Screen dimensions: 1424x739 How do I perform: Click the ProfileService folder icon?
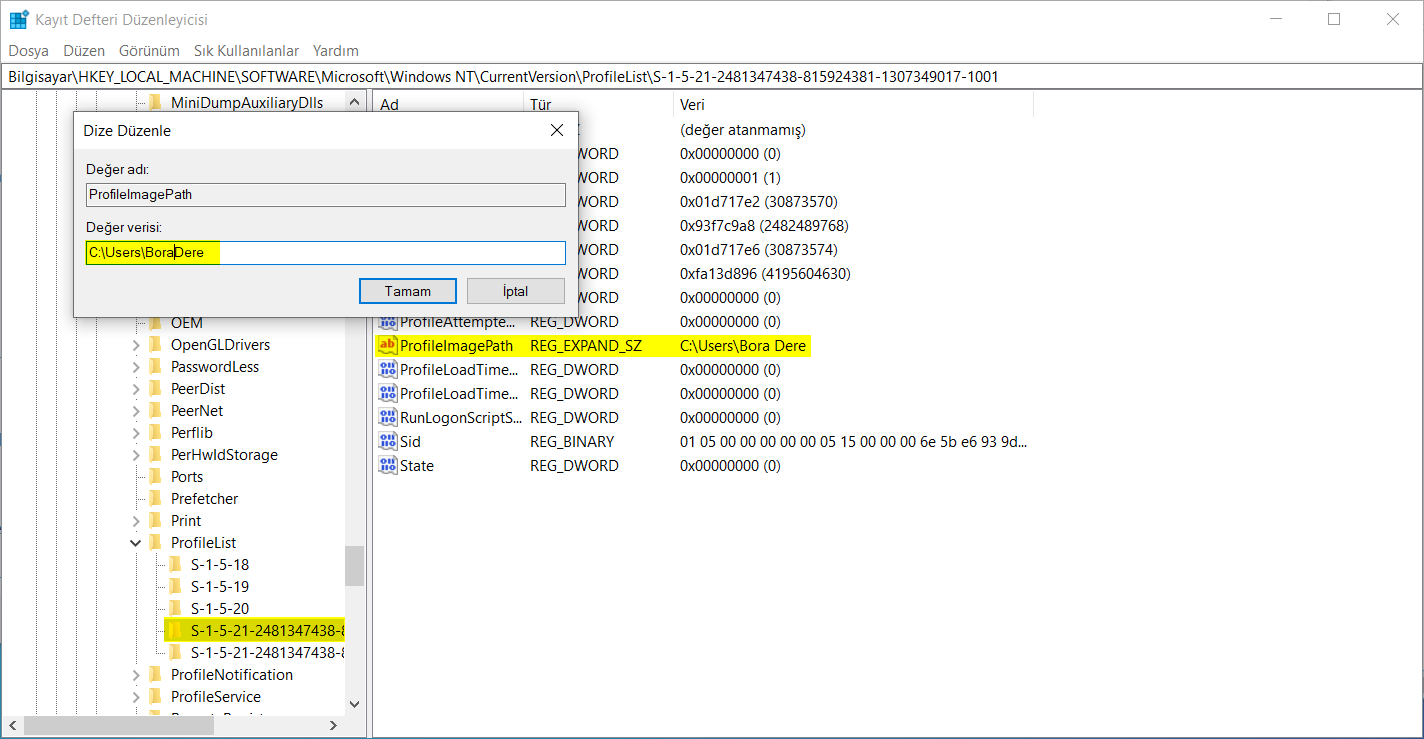tap(155, 697)
